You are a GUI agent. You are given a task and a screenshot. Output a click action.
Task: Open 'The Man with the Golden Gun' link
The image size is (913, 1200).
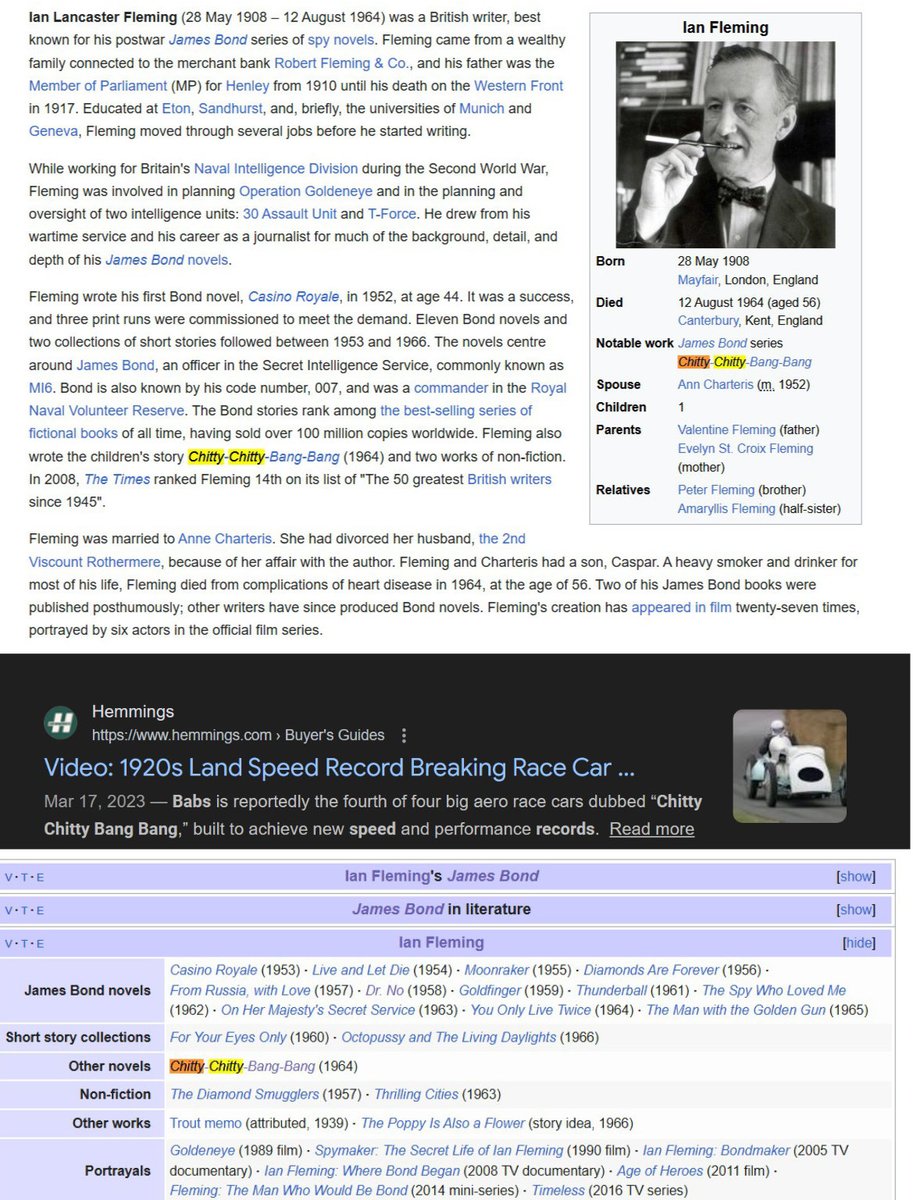tap(736, 1010)
